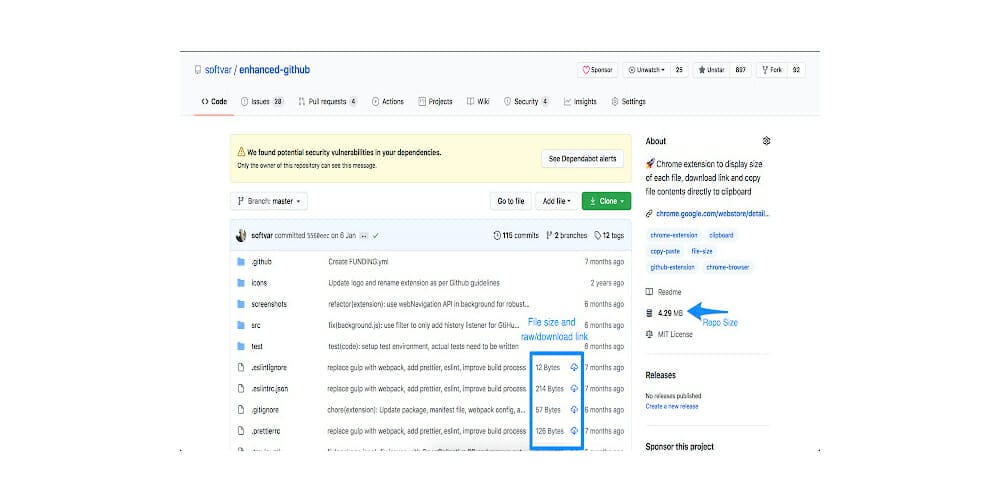Select the chrome-extension topic tag
This screenshot has height=500, width=1000.
674,235
